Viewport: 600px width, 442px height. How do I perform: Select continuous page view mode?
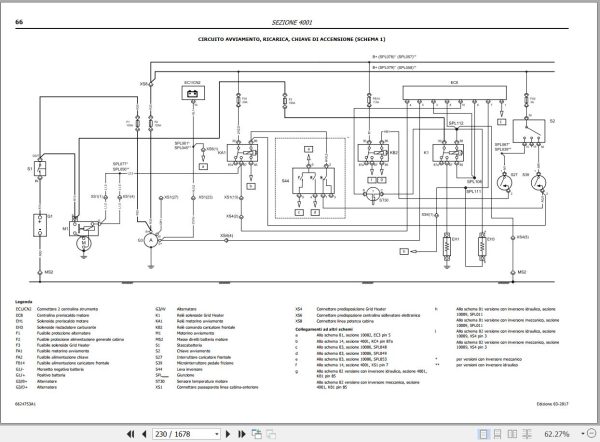click(497, 434)
